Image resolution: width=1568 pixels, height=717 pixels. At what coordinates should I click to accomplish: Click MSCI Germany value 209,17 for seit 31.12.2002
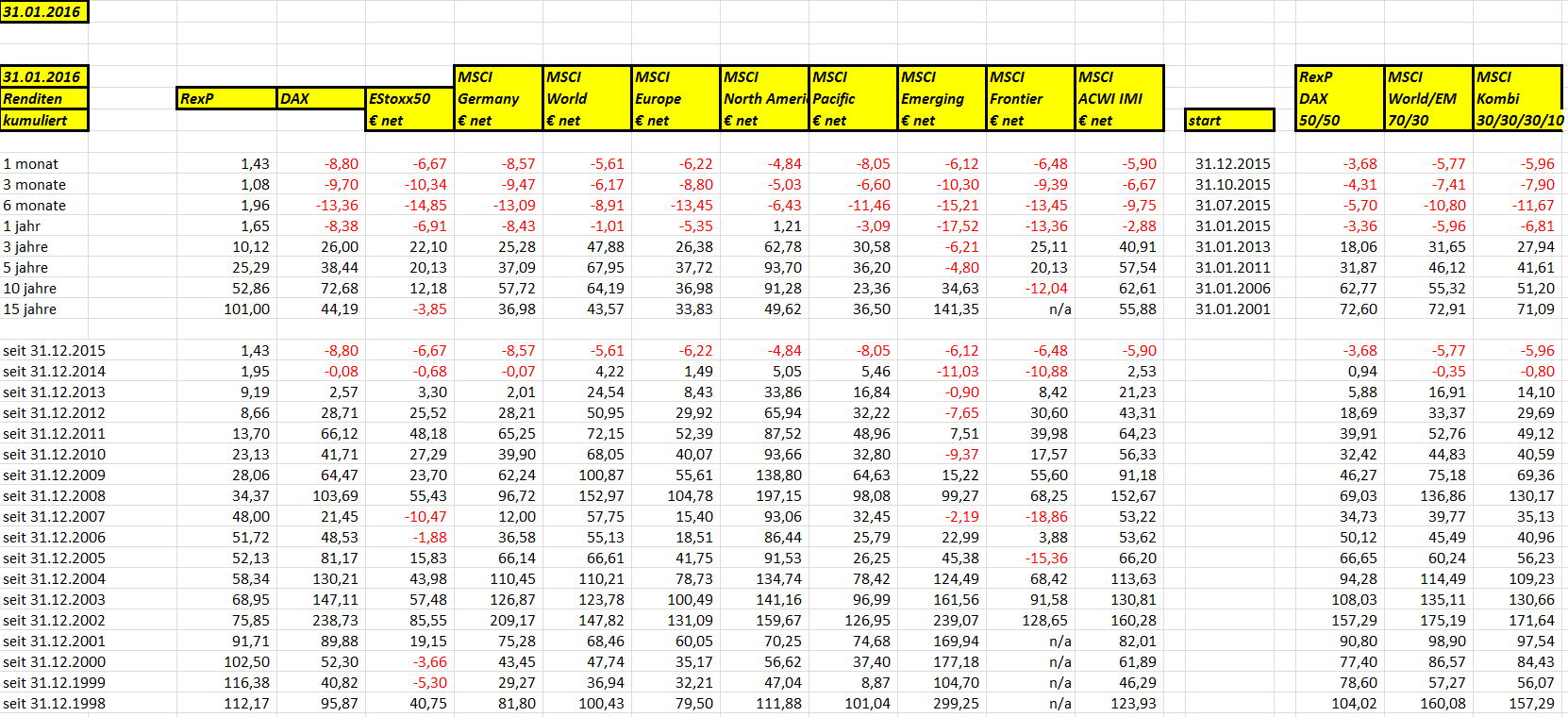click(512, 621)
